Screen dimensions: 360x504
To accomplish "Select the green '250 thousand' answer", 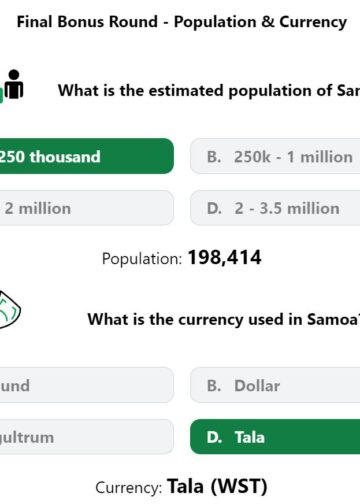I will (x=86, y=156).
